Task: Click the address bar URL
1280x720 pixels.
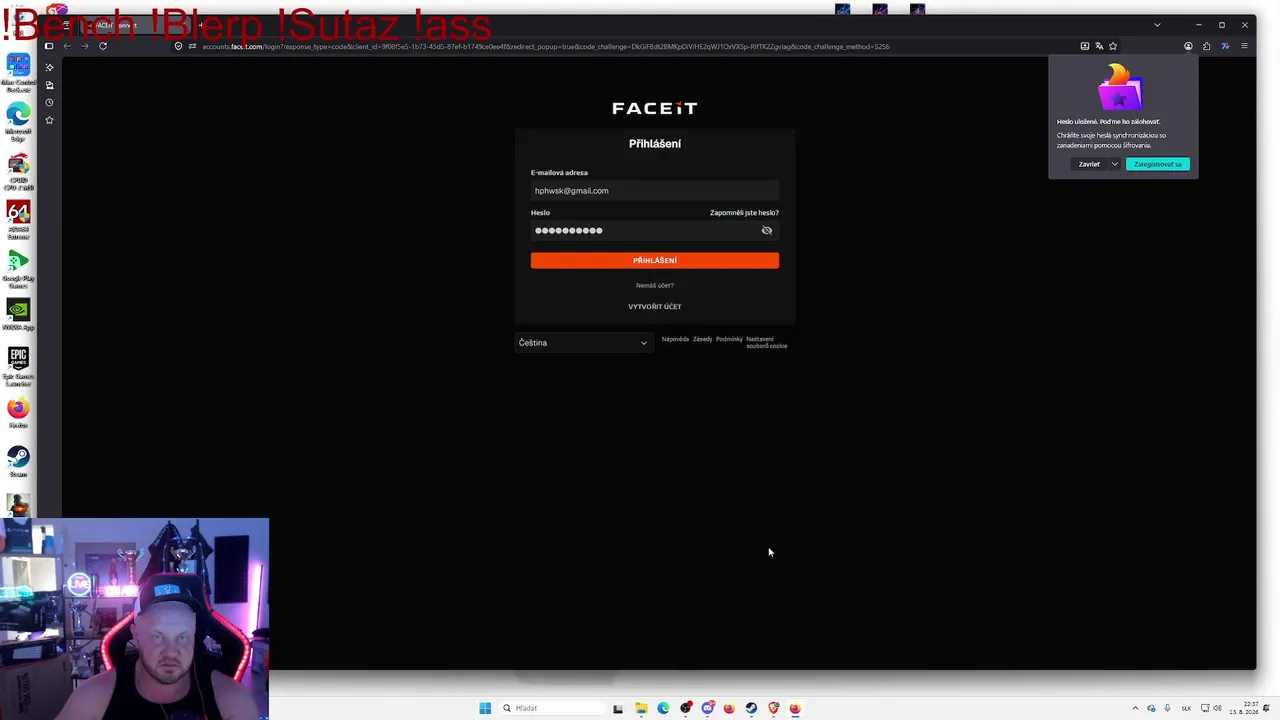Action: 545,46
